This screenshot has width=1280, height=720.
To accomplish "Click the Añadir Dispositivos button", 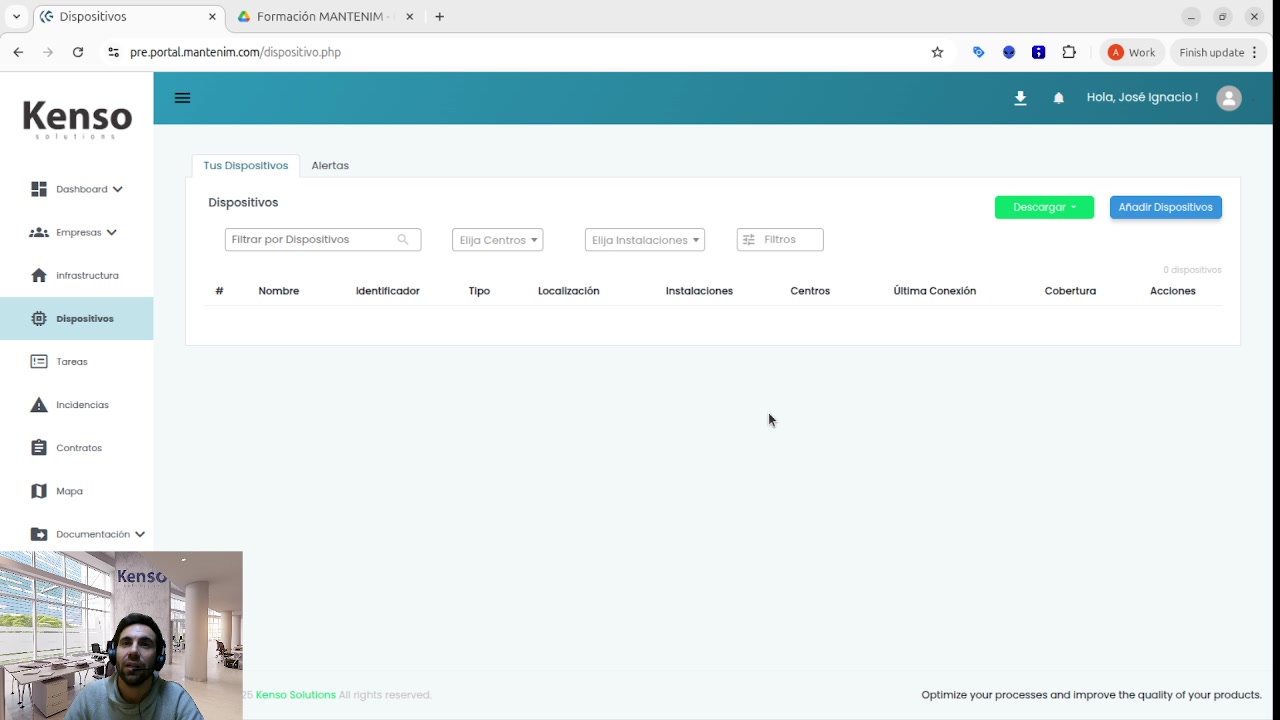I will point(1165,207).
